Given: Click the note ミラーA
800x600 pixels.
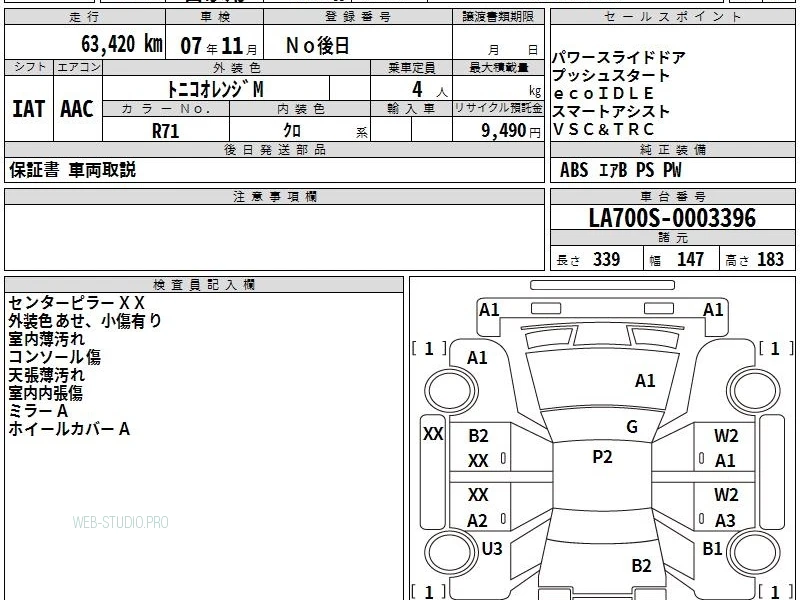Looking at the screenshot, I should (x=38, y=411).
